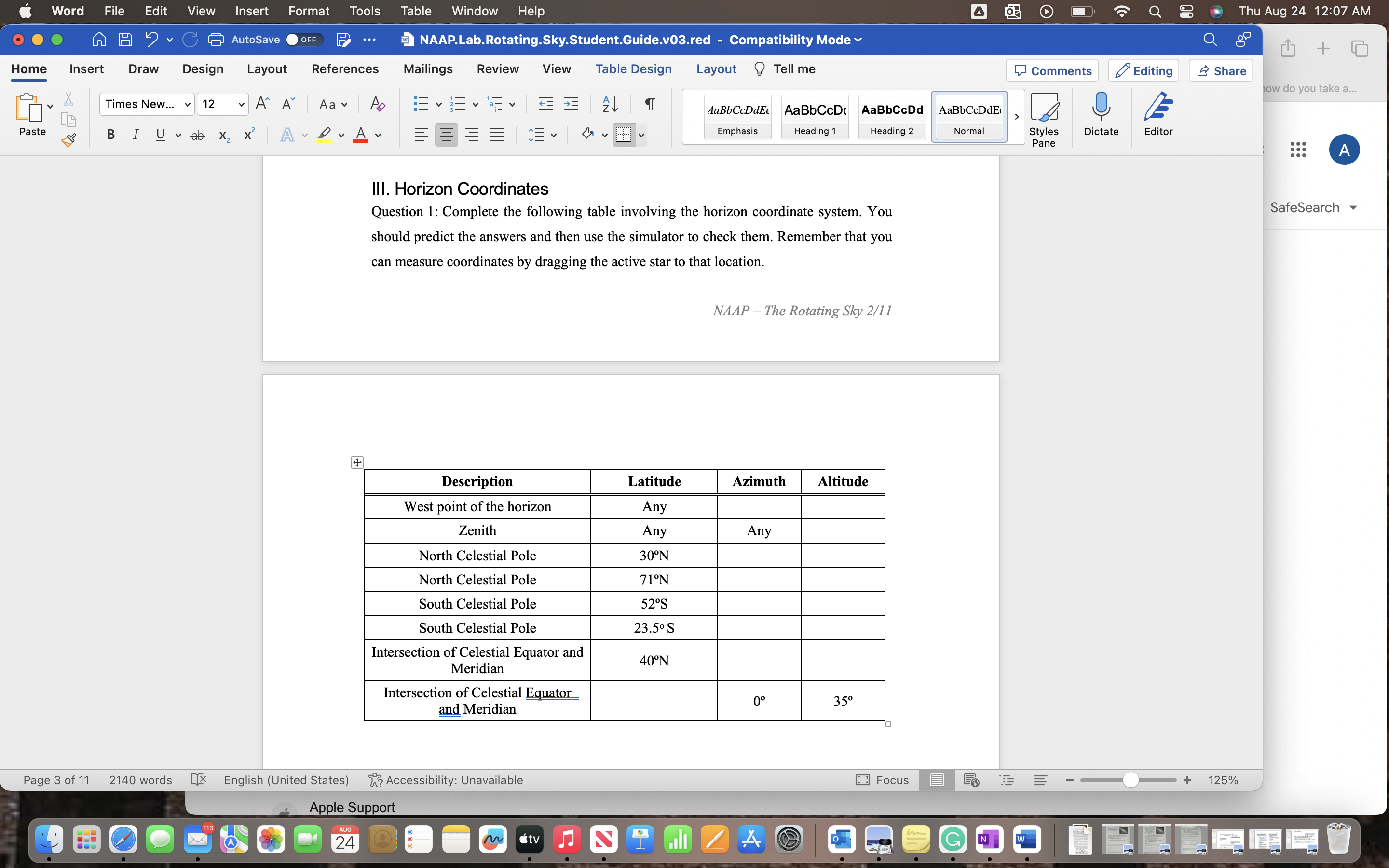
Task: Open the Format menu in menu bar
Action: [308, 11]
